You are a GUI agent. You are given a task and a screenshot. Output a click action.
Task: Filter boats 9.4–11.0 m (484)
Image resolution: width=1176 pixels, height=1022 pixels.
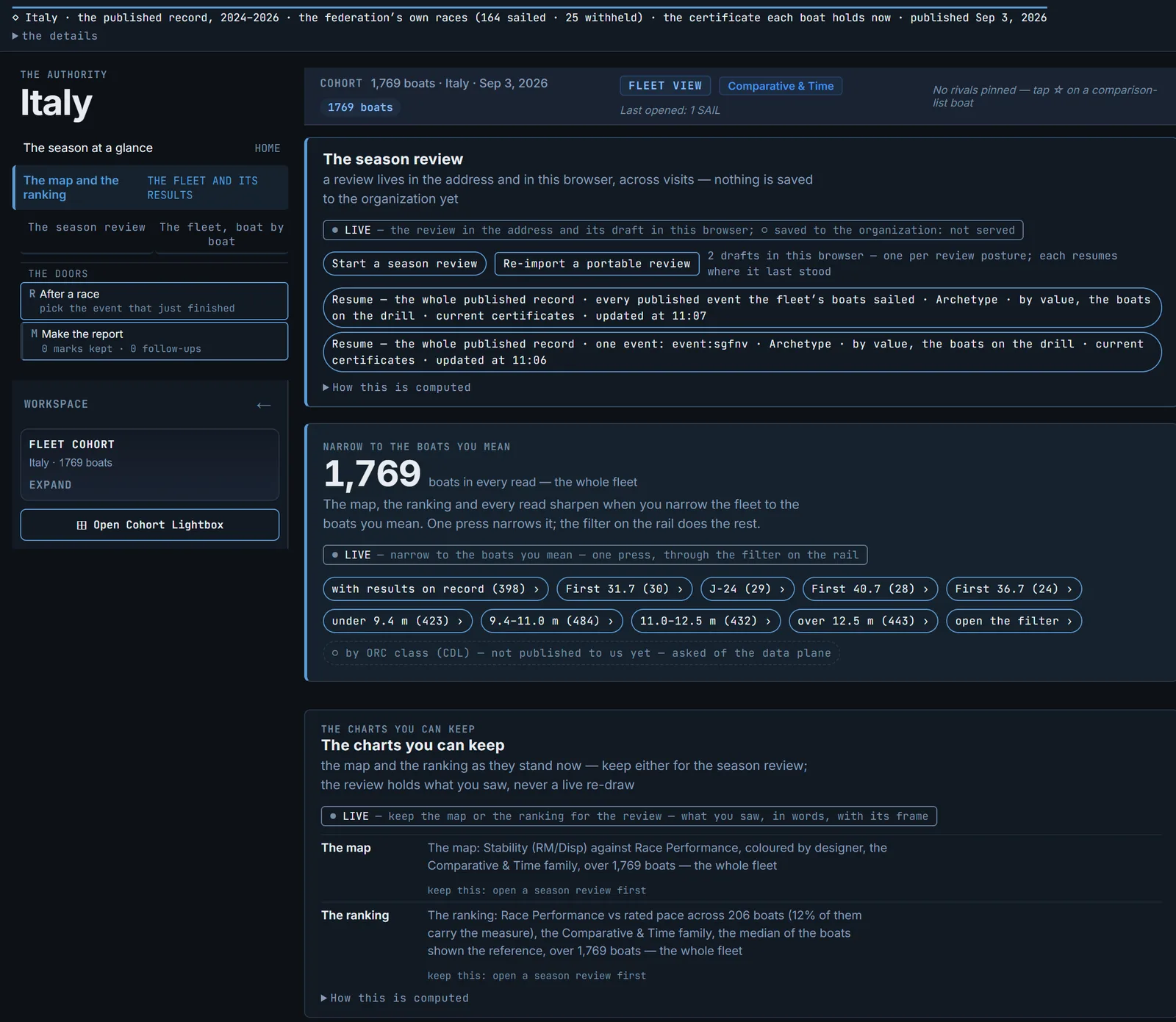point(552,621)
